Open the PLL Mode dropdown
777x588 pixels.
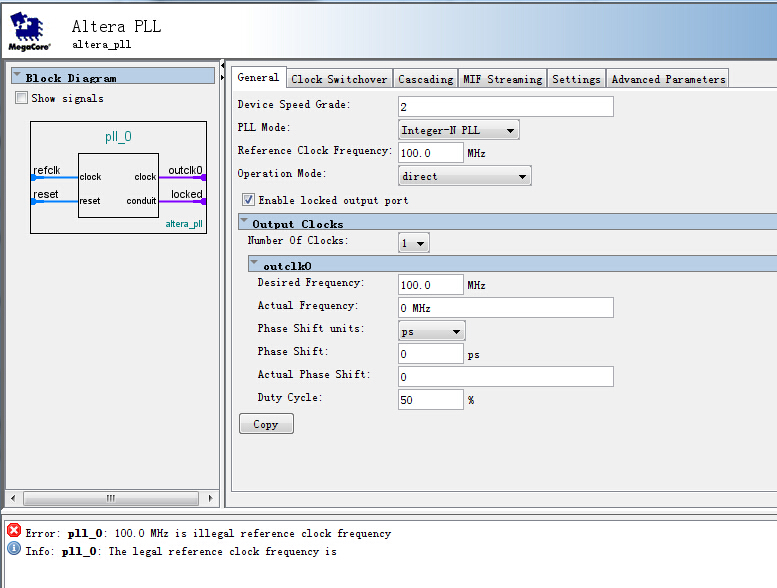pos(458,130)
